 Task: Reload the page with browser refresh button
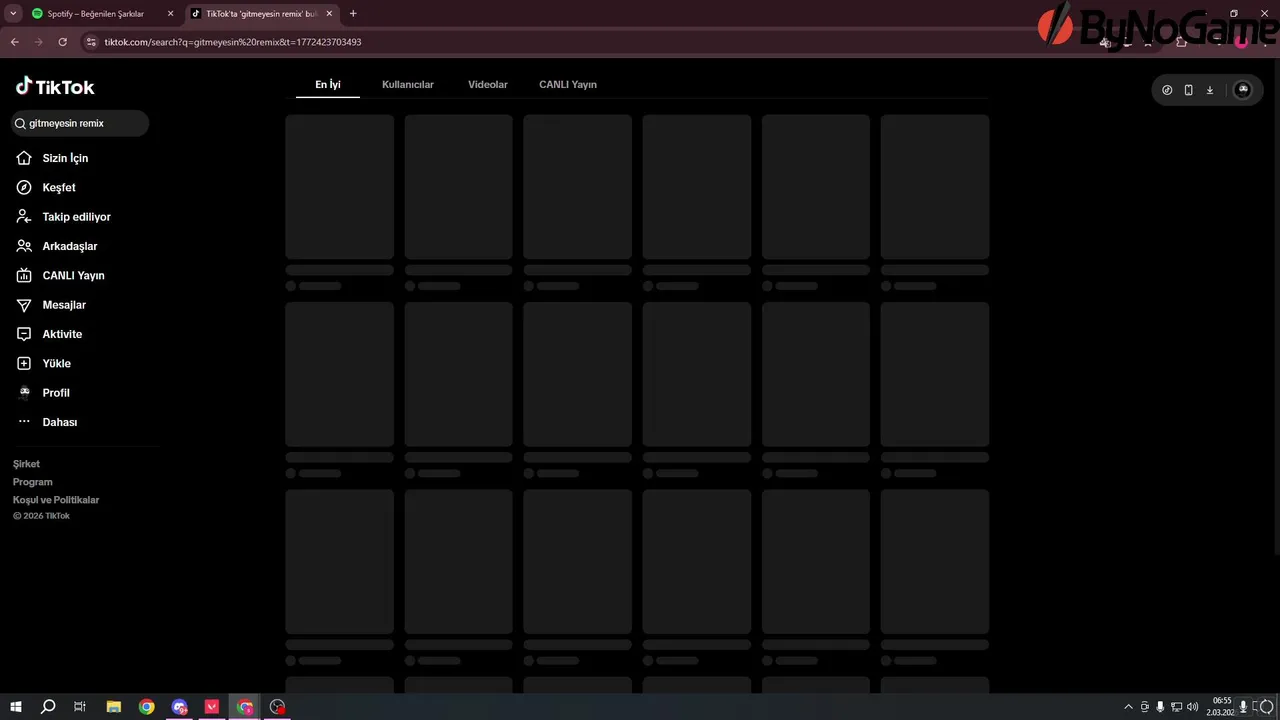click(x=62, y=42)
